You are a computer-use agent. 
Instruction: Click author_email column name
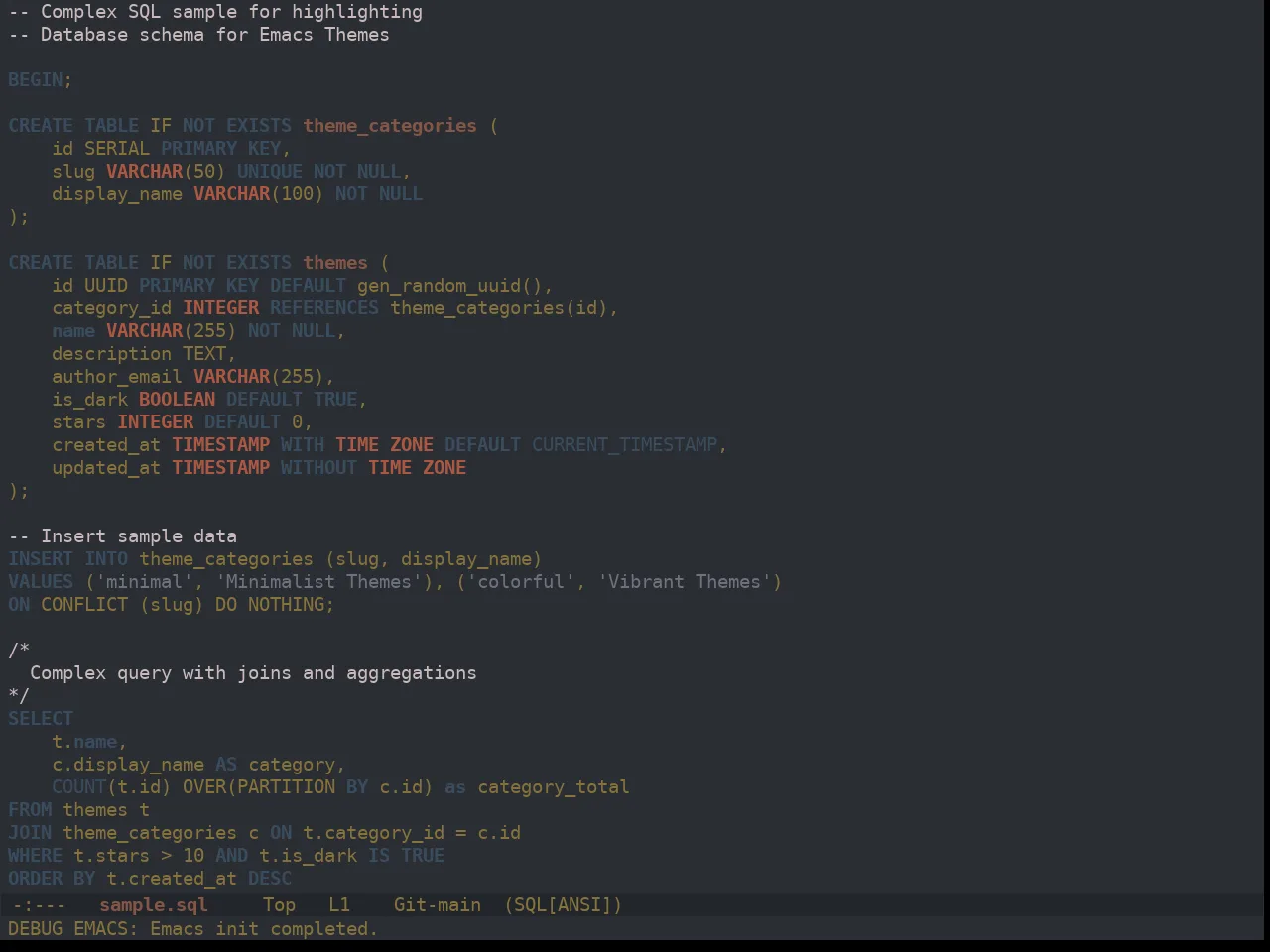(117, 376)
